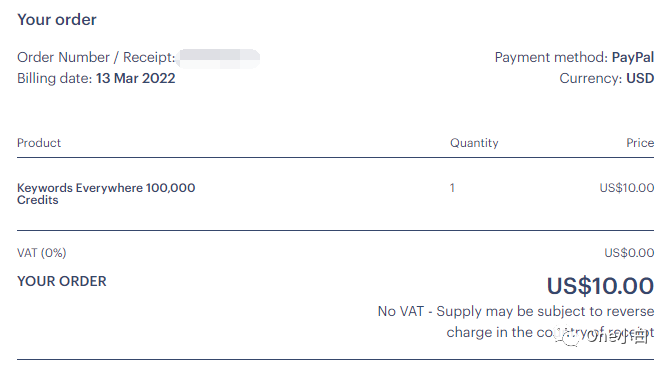Click the billing date 13 Mar 2022

pyautogui.click(x=135, y=79)
